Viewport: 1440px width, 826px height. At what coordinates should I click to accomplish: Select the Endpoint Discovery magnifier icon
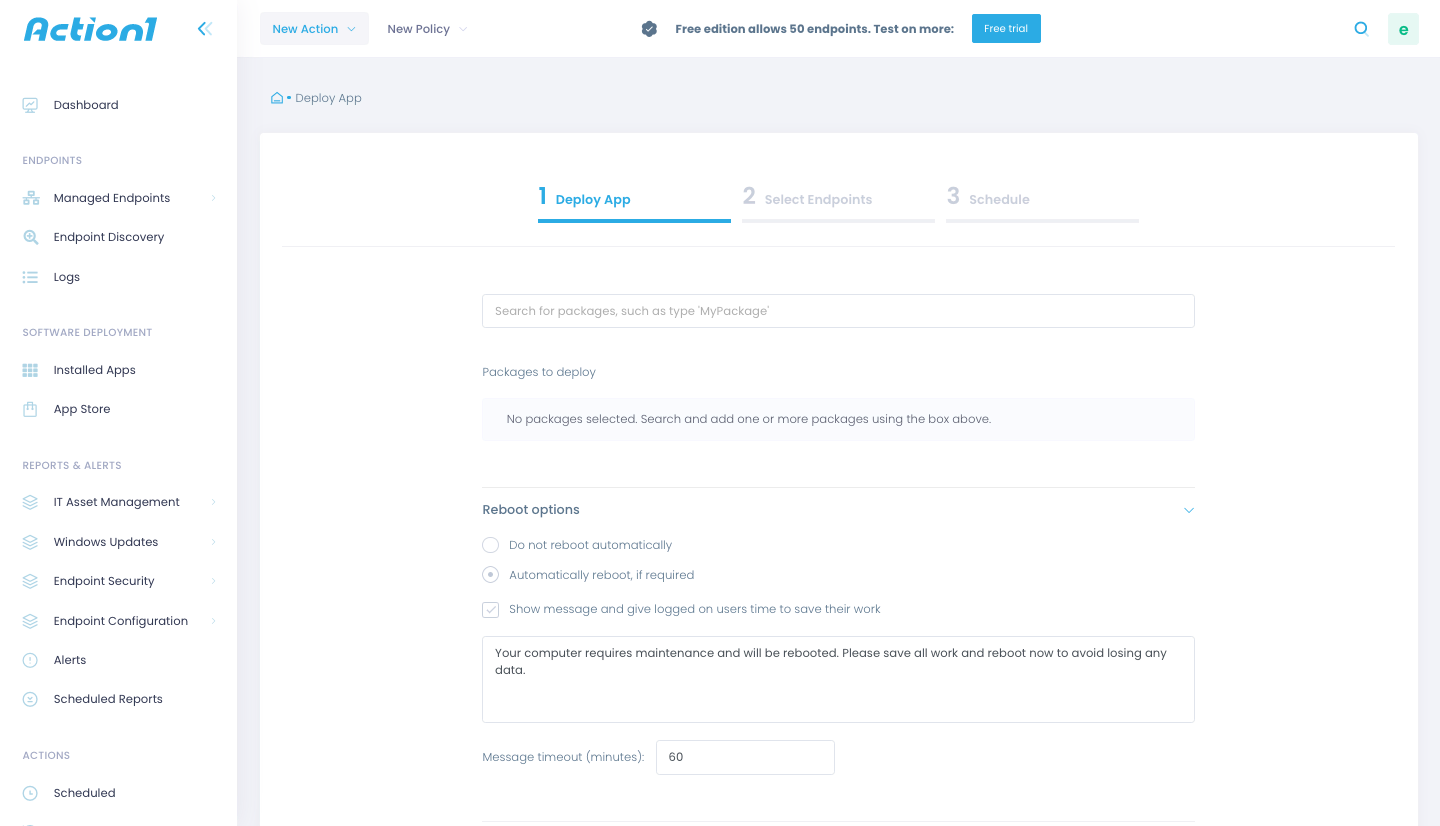pyautogui.click(x=30, y=237)
